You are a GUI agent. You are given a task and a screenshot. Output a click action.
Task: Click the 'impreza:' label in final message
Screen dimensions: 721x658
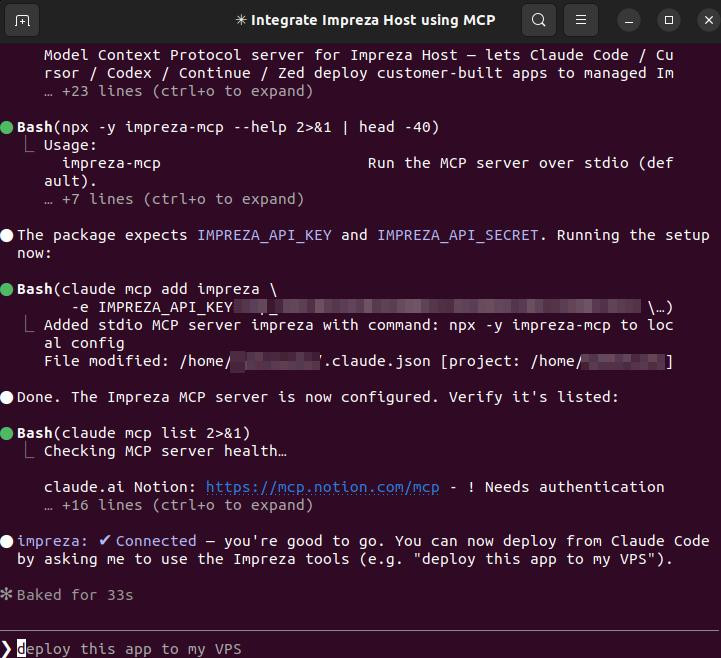coord(52,541)
